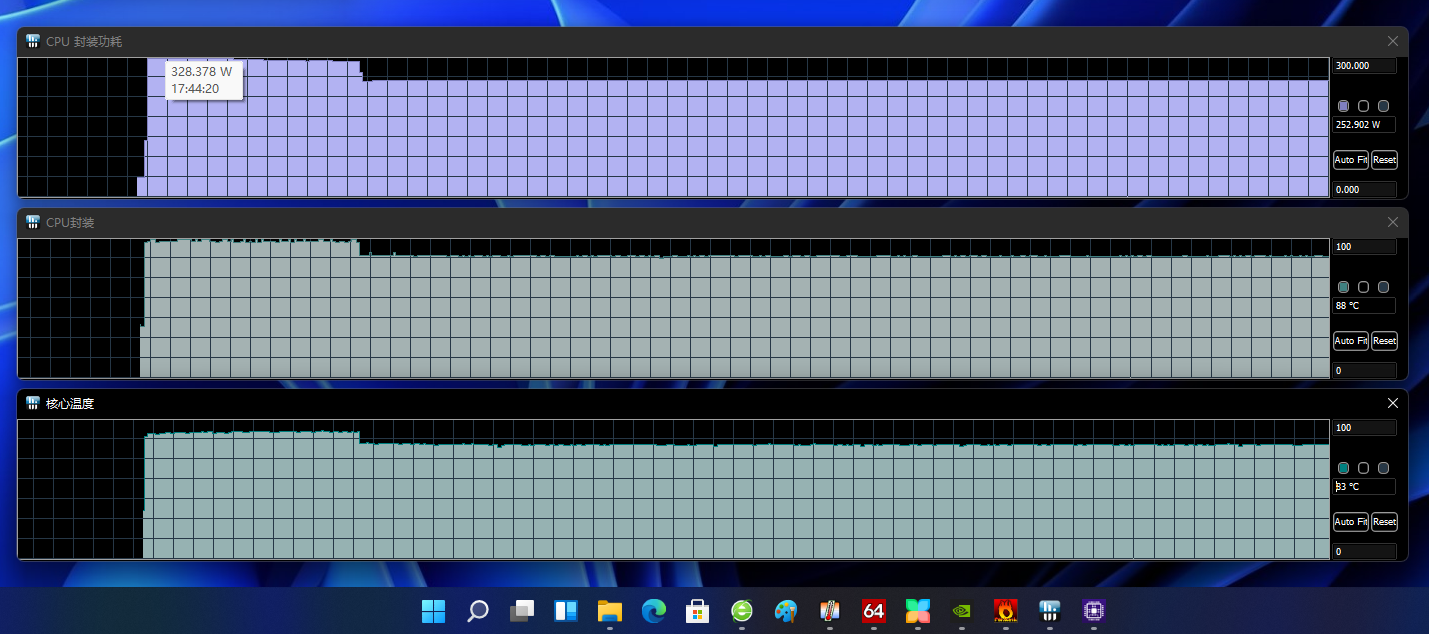Click Auto Fit in CPU 封装功耗 graph
Viewport: 1429px width, 634px height.
tap(1350, 160)
